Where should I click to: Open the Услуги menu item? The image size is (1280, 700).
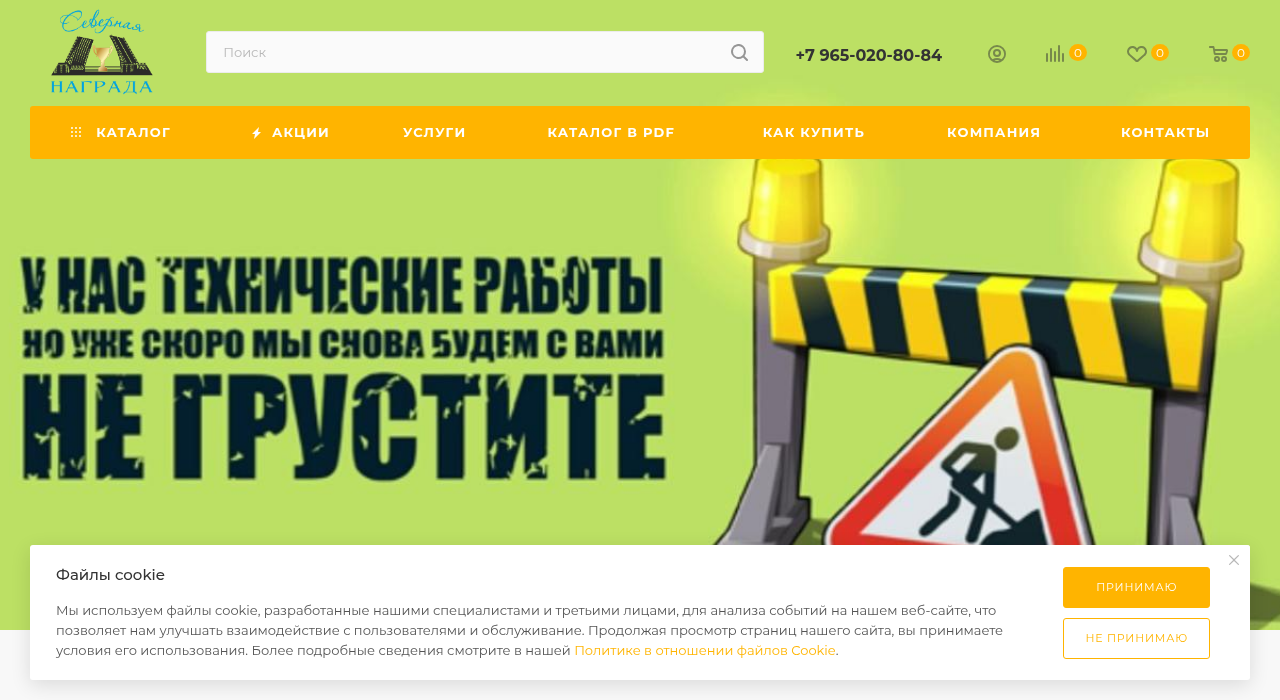point(434,132)
